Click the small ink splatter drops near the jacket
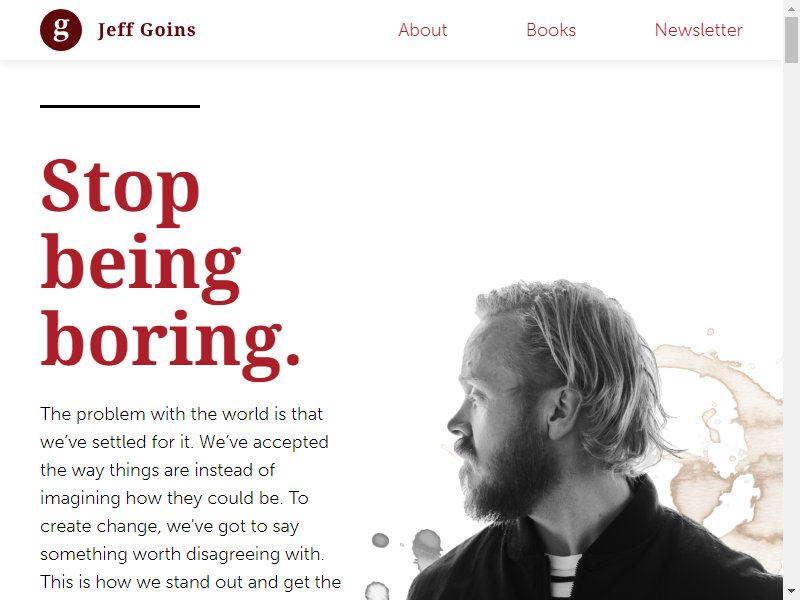The image size is (800, 600). (406, 554)
